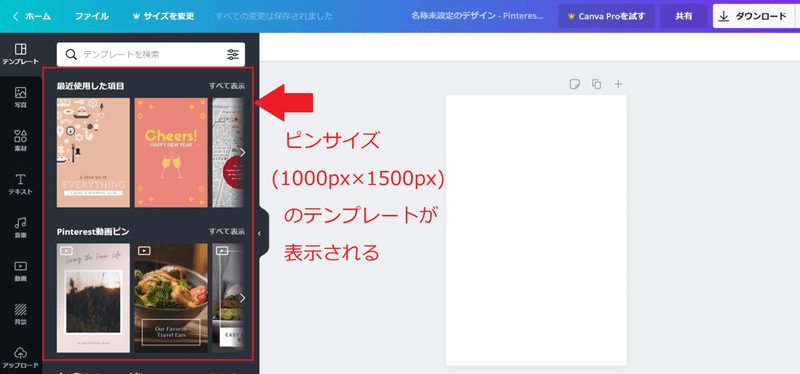This screenshot has width=800, height=374.
Task: Select the Living the Farm Life video template
Action: (93, 298)
